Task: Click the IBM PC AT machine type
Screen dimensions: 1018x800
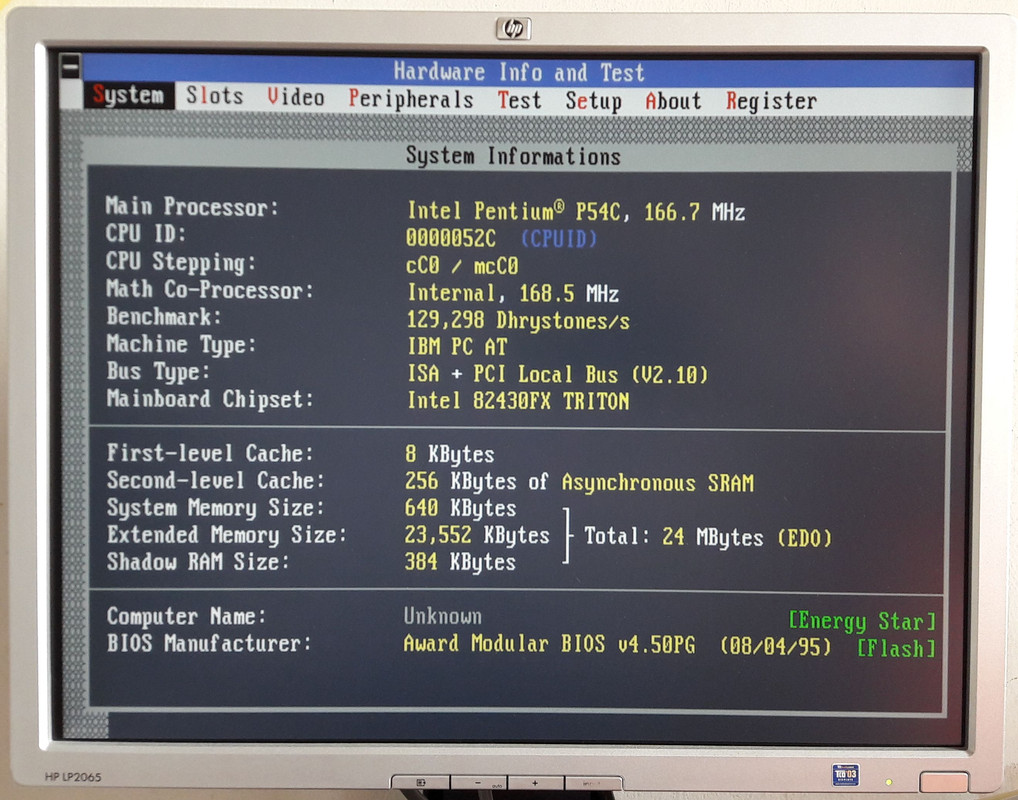Action: [x=457, y=347]
